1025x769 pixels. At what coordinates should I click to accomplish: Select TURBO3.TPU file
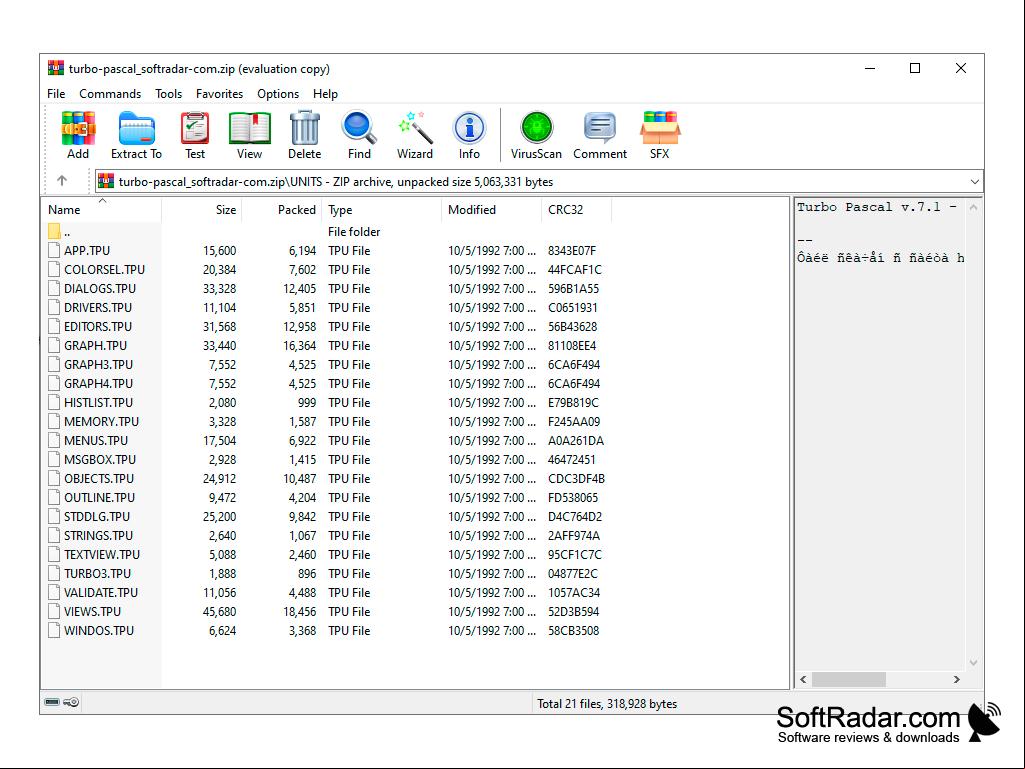pos(97,573)
